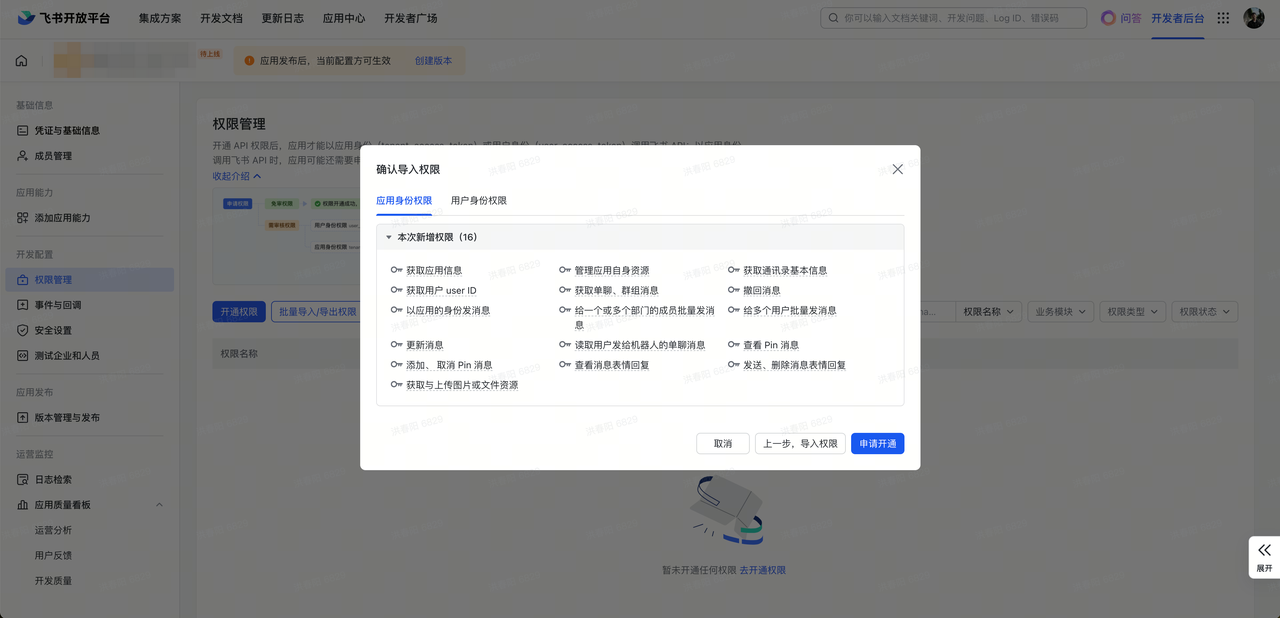The image size is (1280, 618).
Task: Click the 给多个用户批量发消息 permission
Action: (x=790, y=310)
